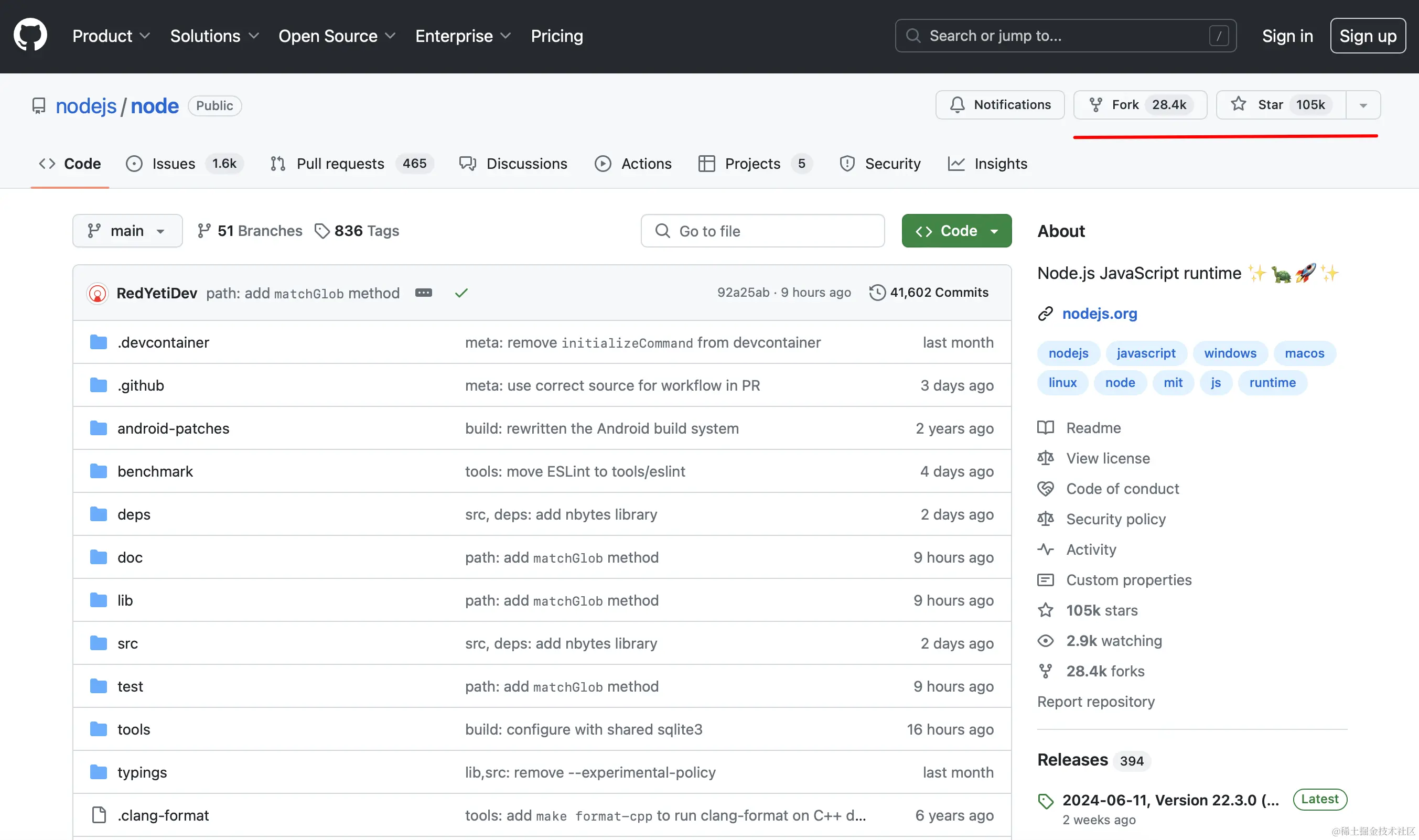Click the src folder icon
Viewport: 1419px width, 840px height.
(99, 643)
